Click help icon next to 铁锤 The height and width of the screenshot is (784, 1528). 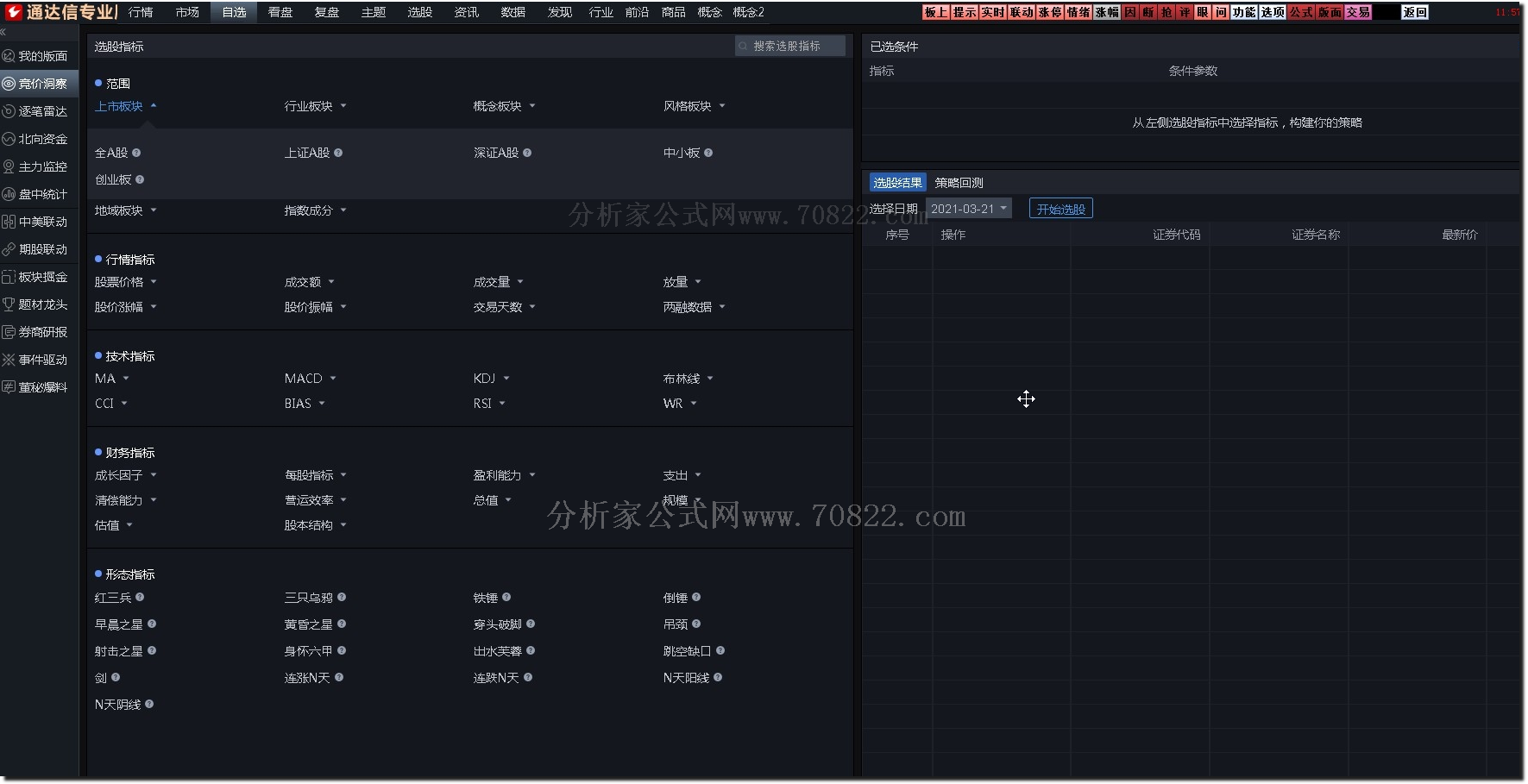click(x=506, y=597)
